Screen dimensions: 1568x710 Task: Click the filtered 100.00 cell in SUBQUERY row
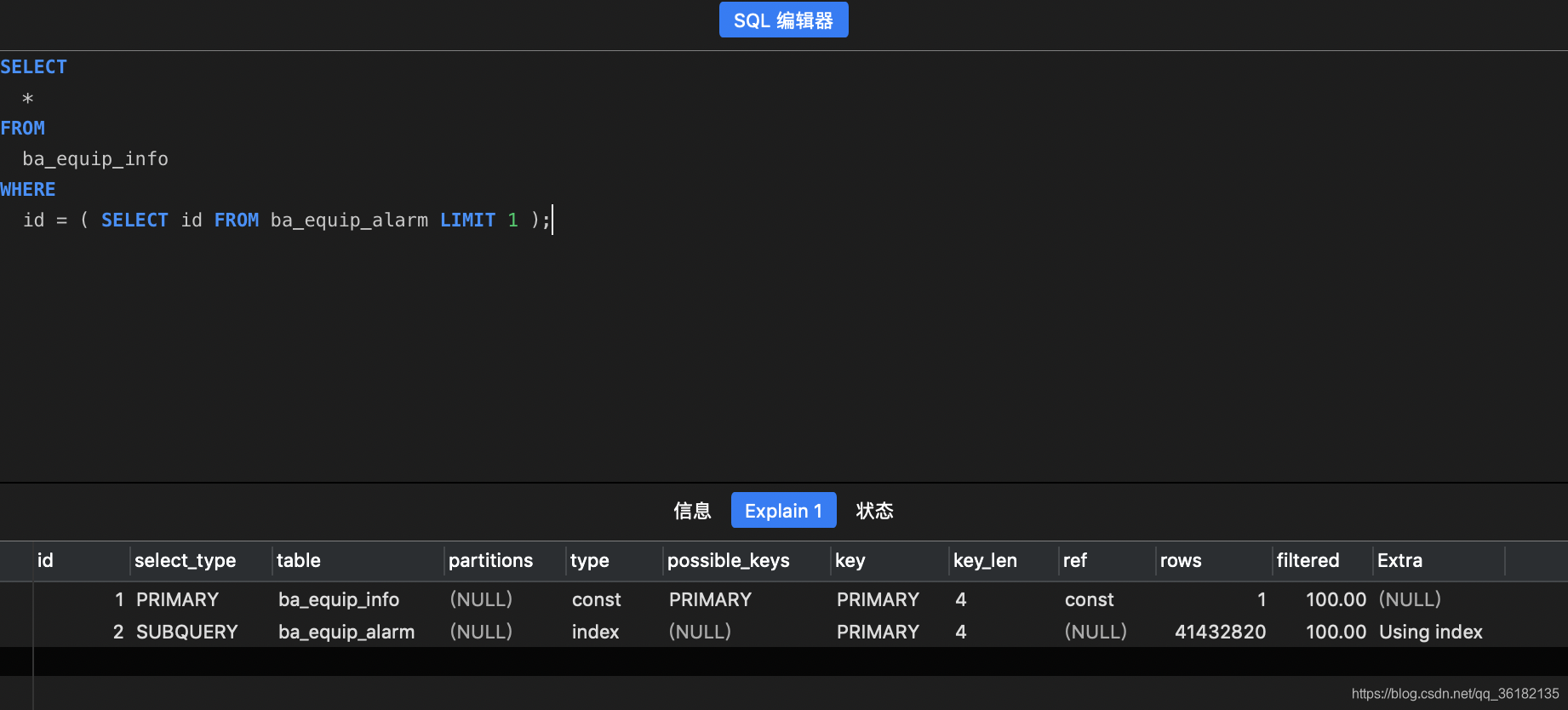point(1336,632)
